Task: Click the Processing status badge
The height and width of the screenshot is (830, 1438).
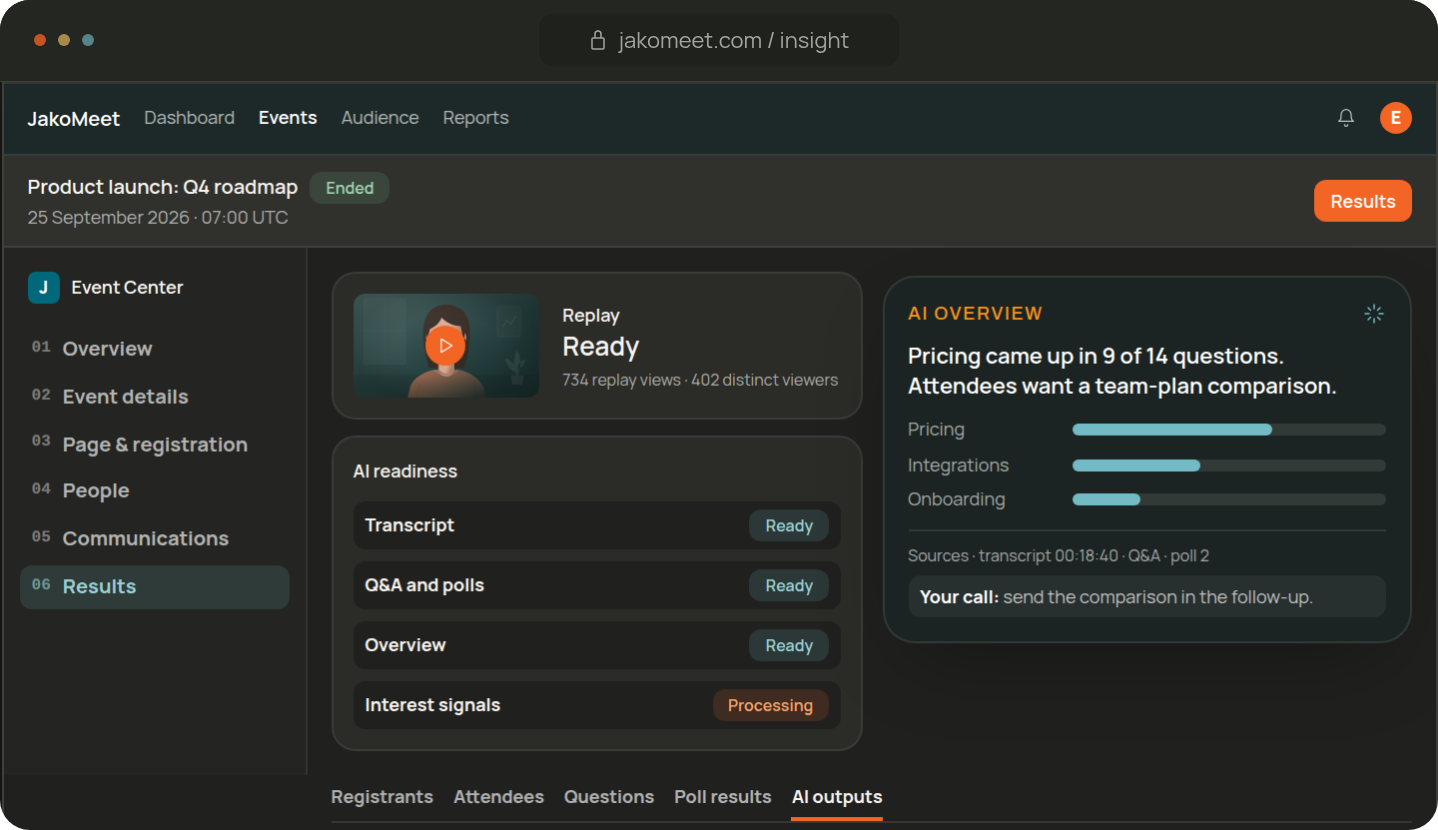Action: click(771, 706)
